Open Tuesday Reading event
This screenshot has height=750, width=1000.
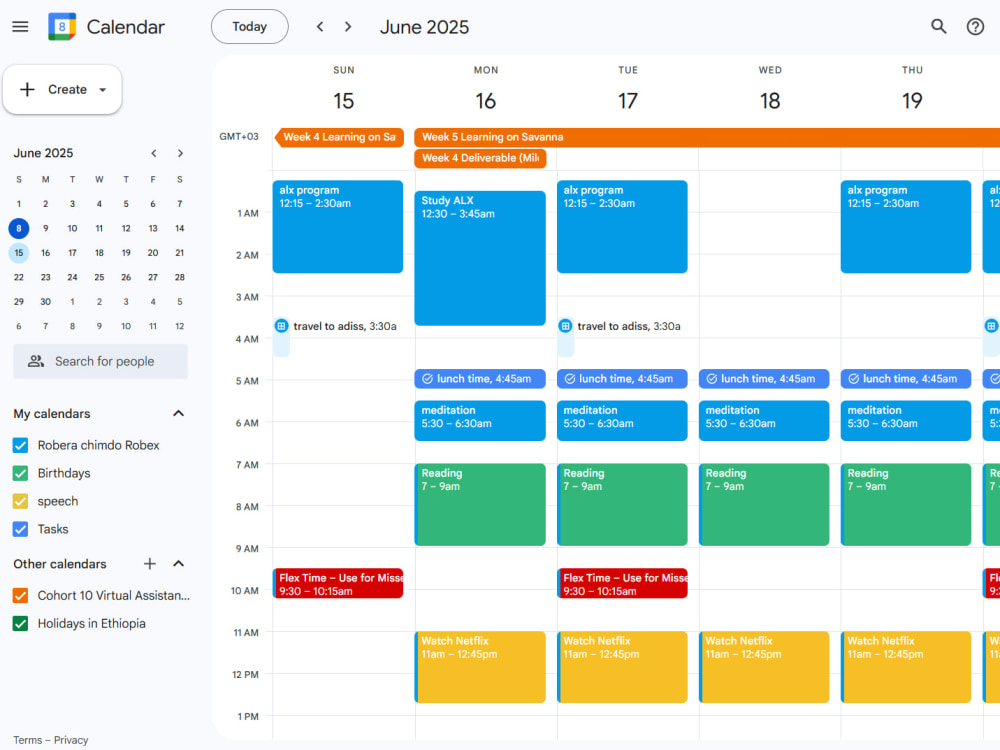click(622, 504)
